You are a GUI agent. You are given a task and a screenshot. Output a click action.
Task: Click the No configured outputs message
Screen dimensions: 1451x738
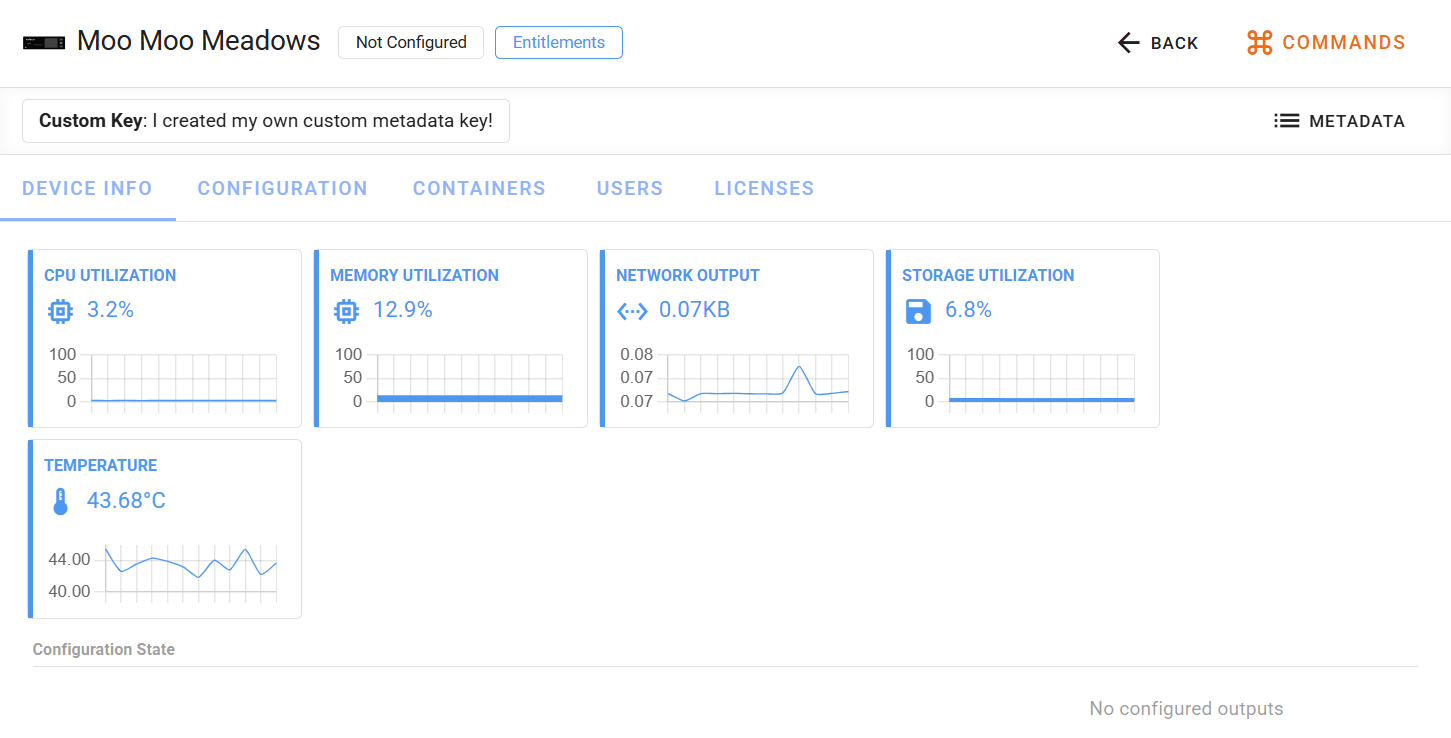coord(1186,709)
